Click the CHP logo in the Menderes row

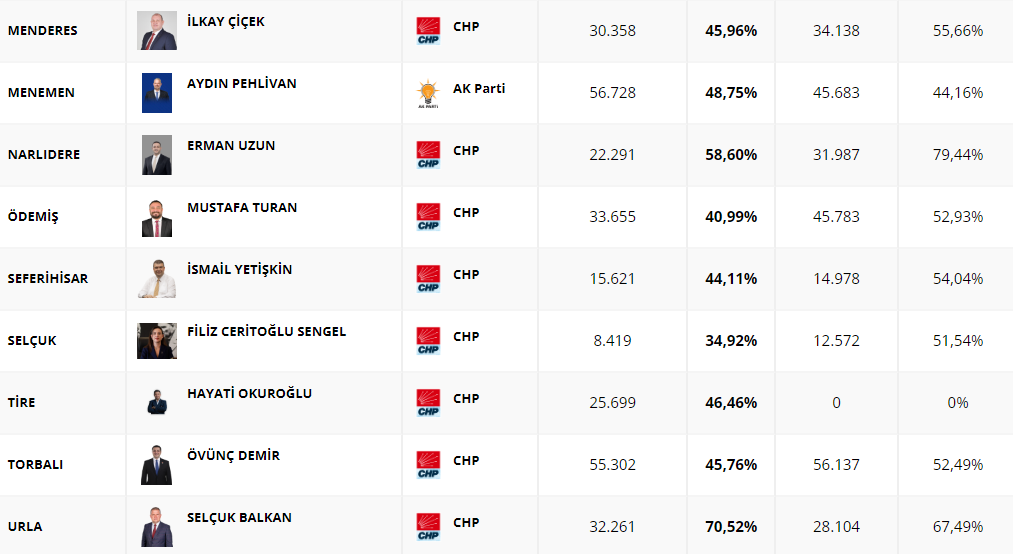tap(428, 31)
